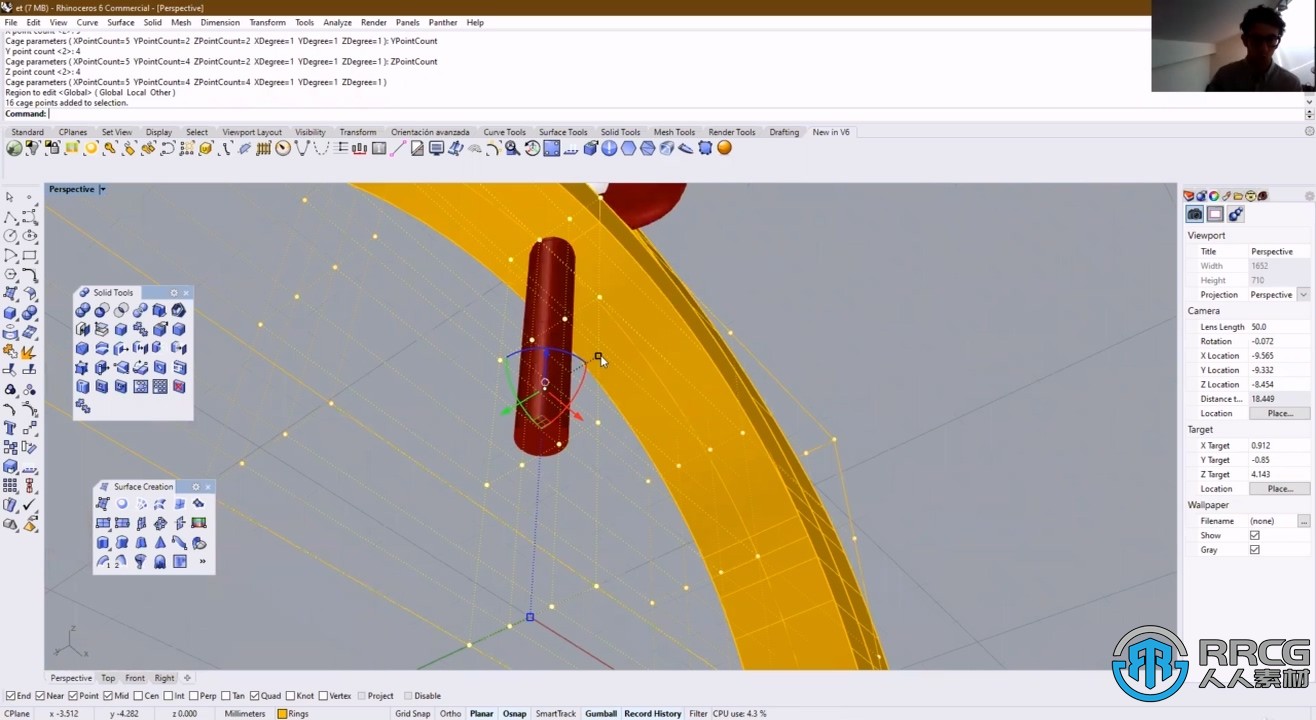Click the Boolean Union icon in Solid Tools

tap(83, 310)
